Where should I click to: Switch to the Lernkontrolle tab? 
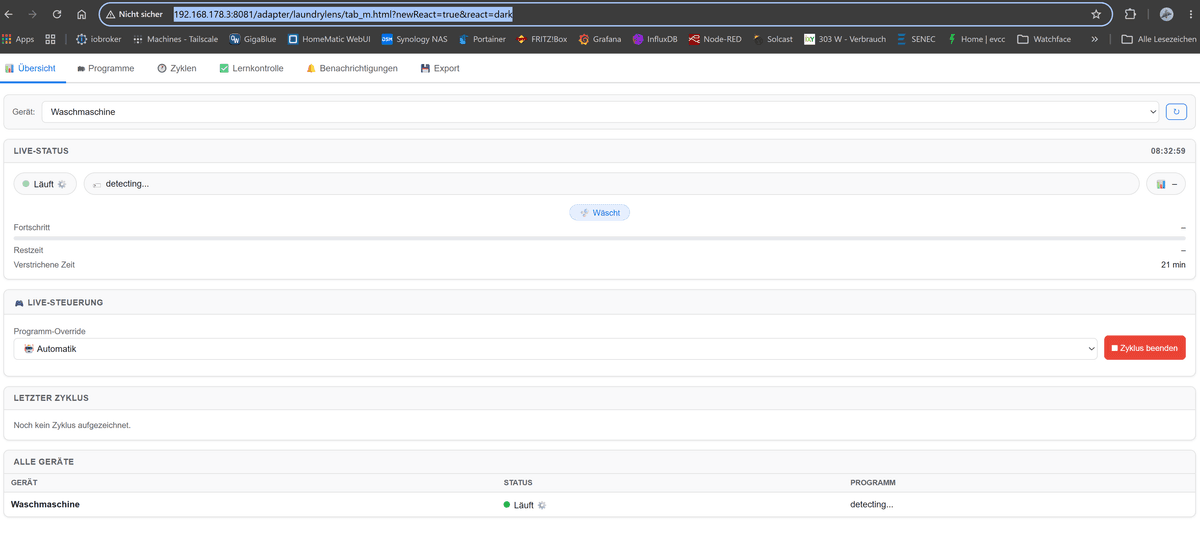point(251,68)
